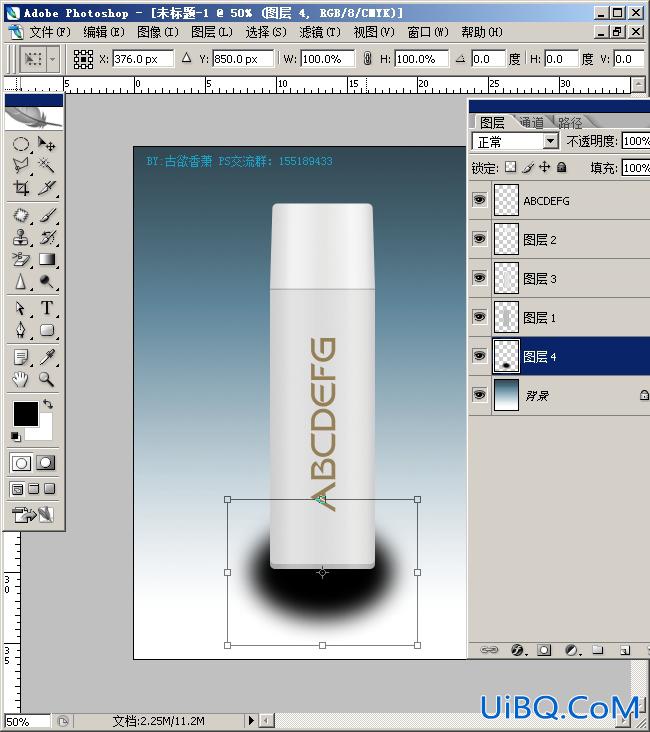Image resolution: width=650 pixels, height=732 pixels.
Task: Select the Type tool
Action: coord(46,308)
